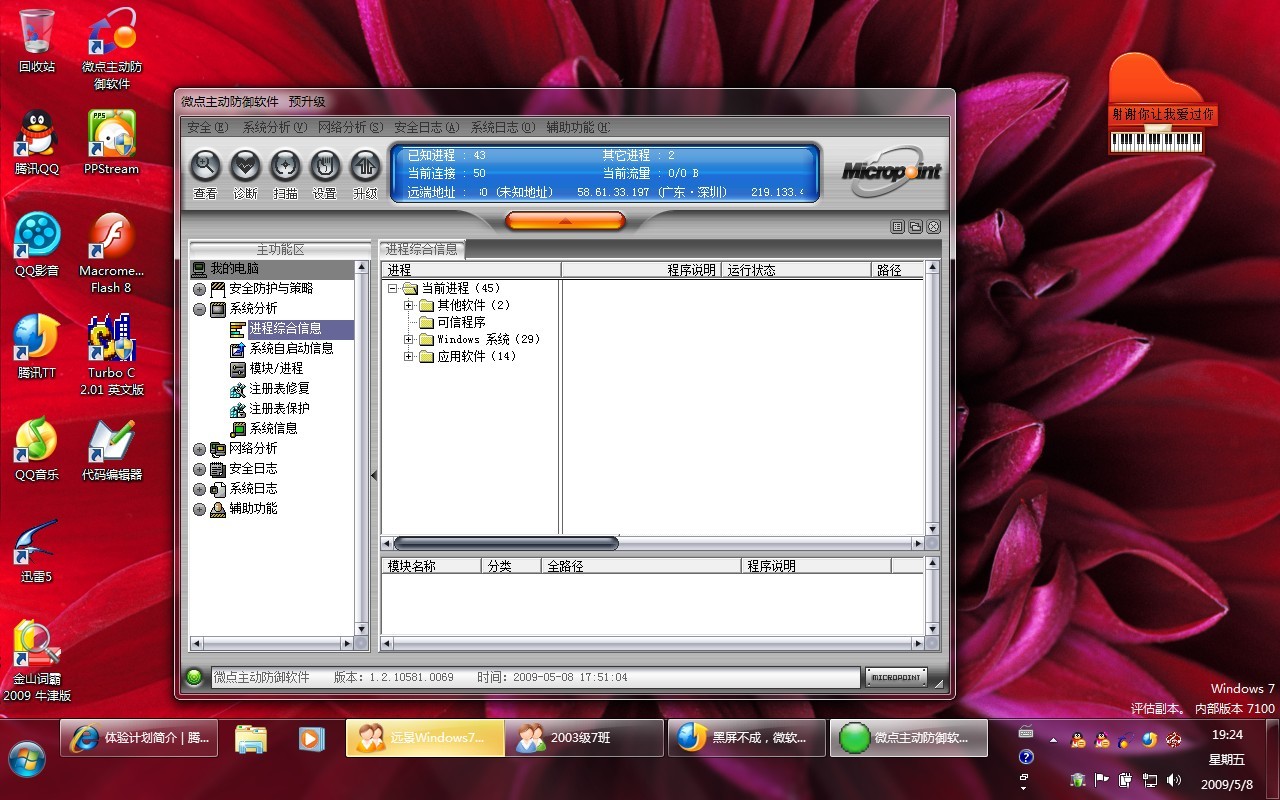
Task: Open QQ音乐 desktop shortcut
Action: pyautogui.click(x=37, y=449)
